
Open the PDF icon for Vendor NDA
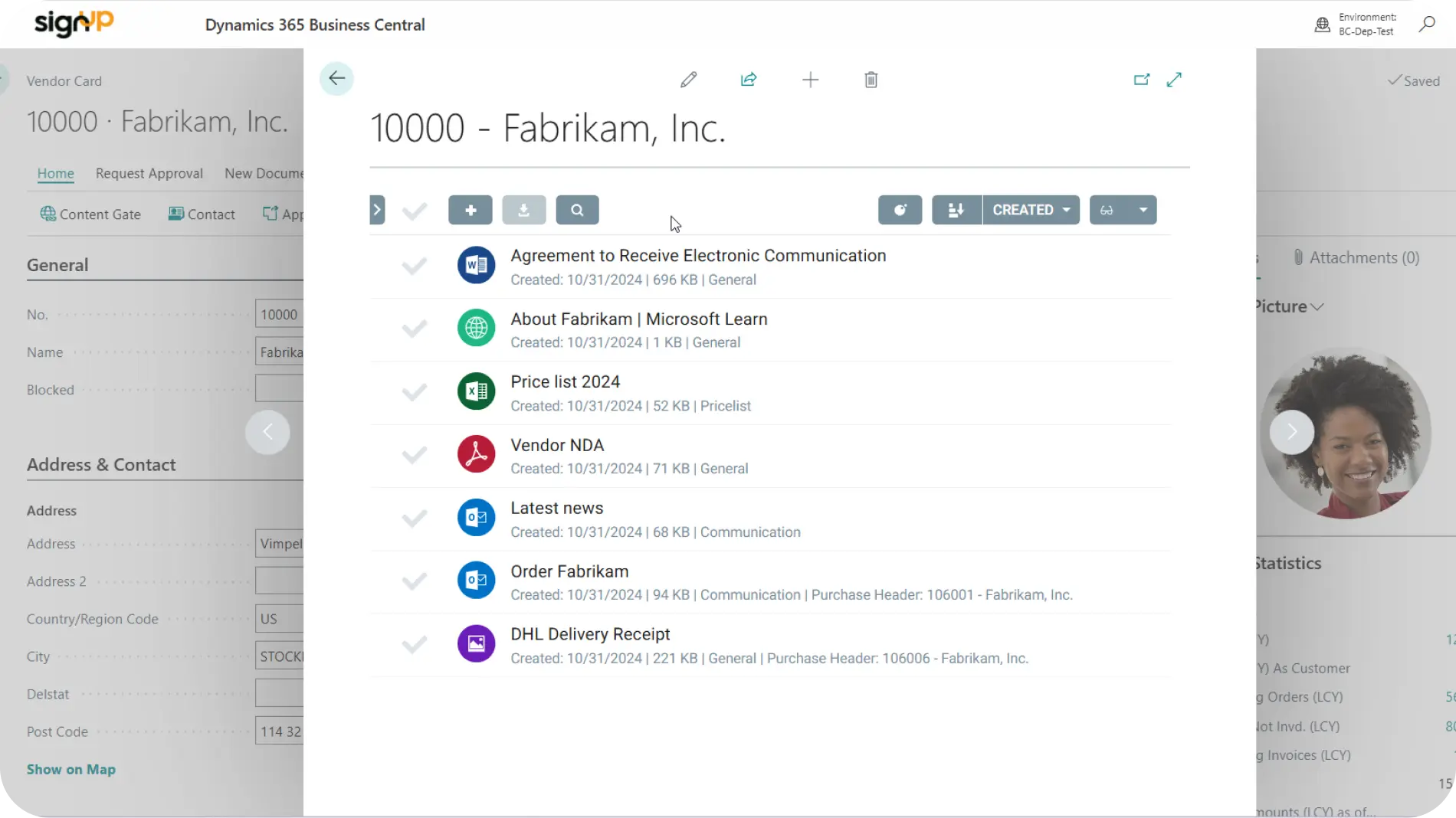476,454
